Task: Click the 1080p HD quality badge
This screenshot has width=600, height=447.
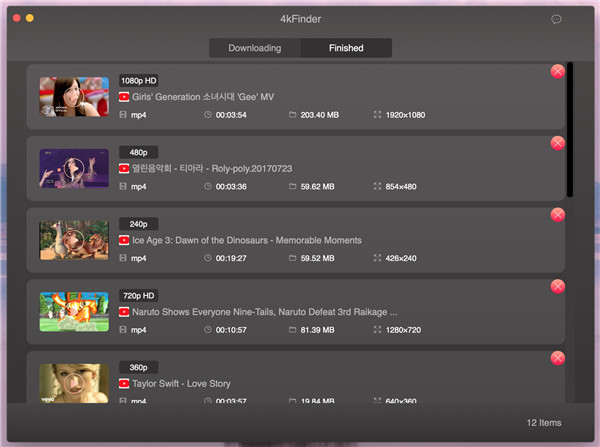Action: tap(139, 80)
